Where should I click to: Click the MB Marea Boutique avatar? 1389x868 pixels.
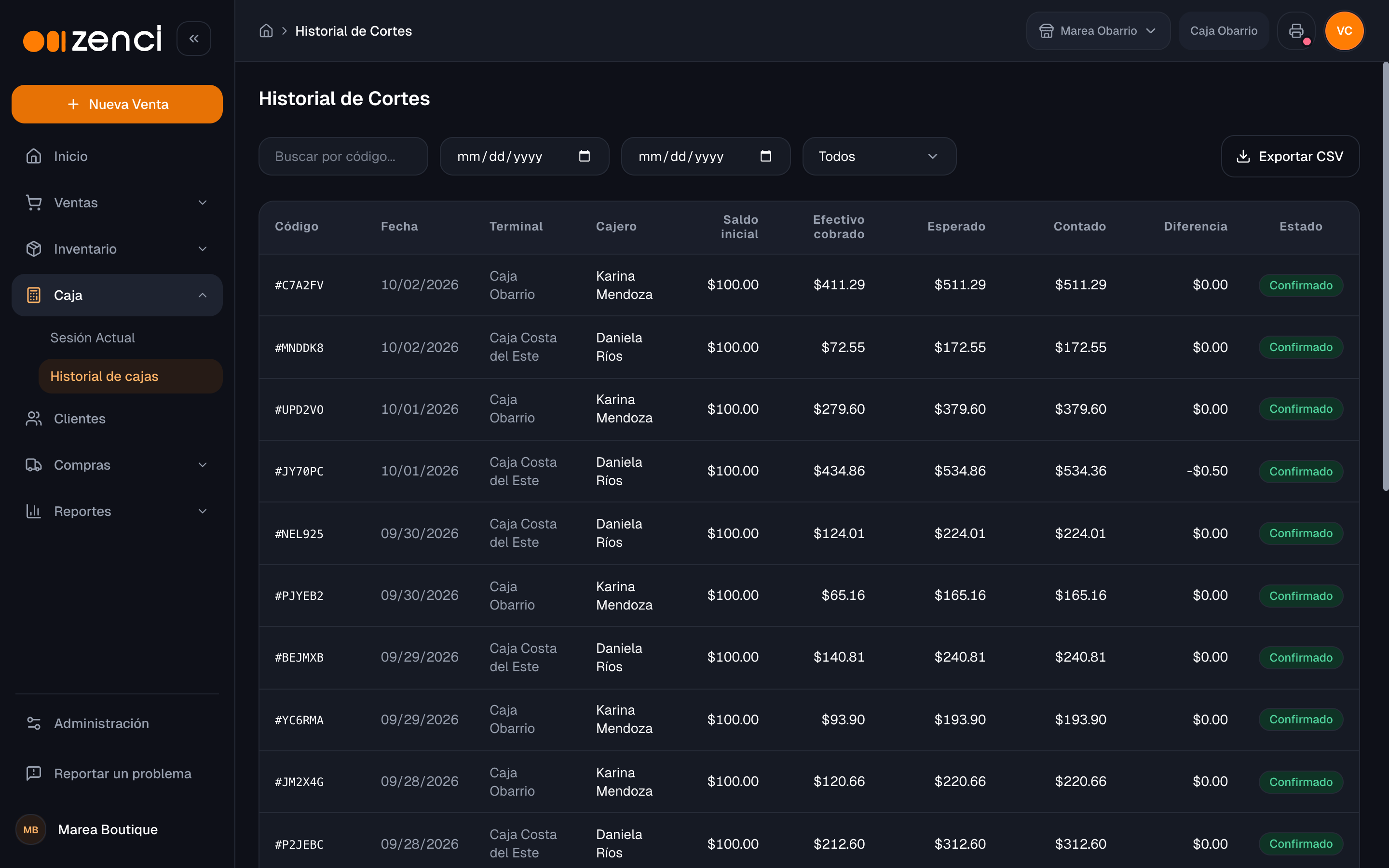31,829
